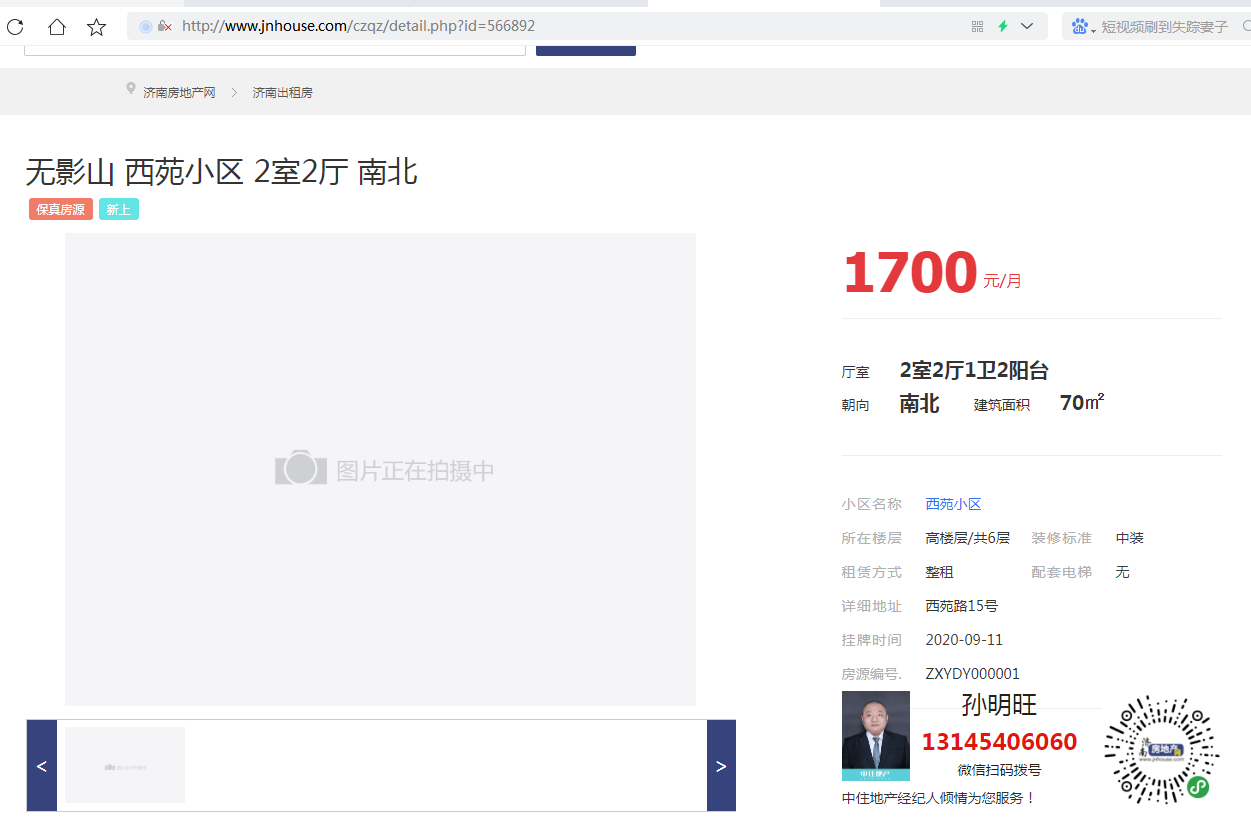Show next photo with right arrow
Screen dimensions: 1251x827
point(721,766)
